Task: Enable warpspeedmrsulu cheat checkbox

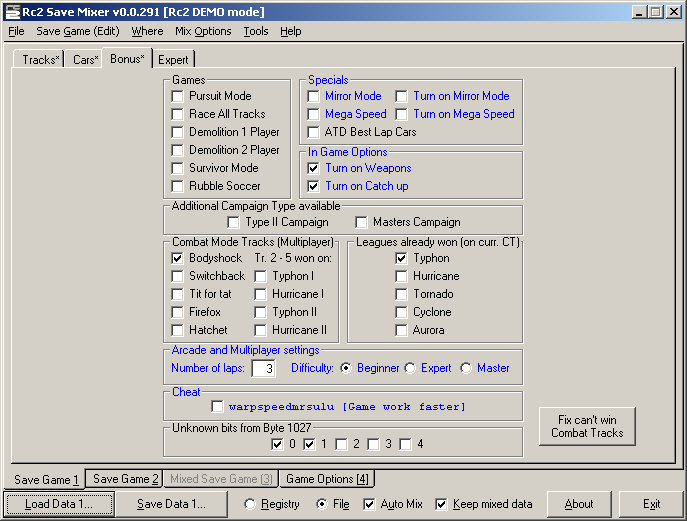Action: (217, 407)
